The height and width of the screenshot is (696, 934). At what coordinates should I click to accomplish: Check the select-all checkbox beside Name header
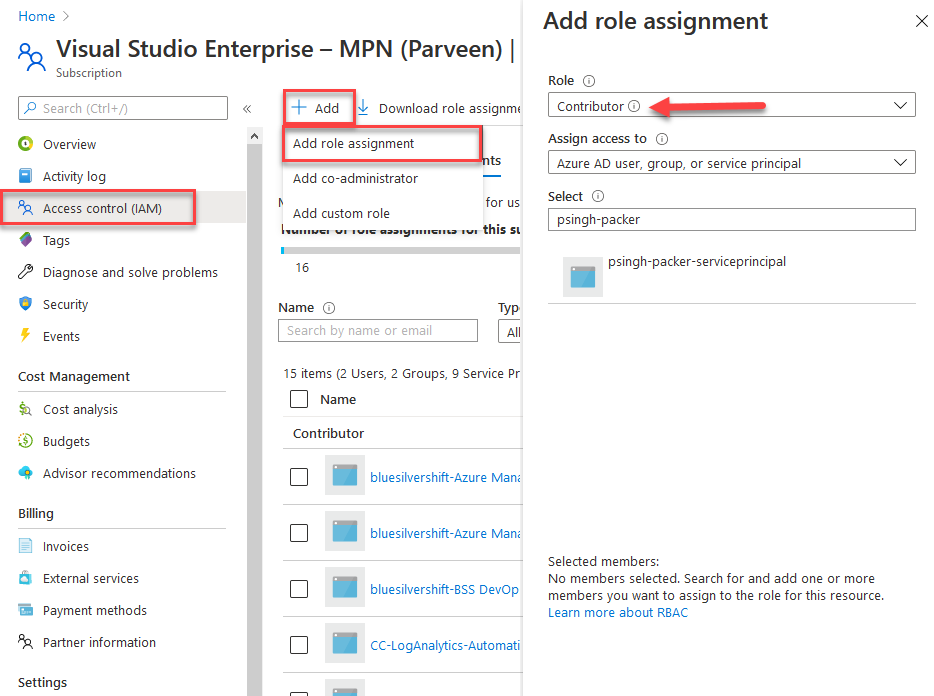pos(299,399)
